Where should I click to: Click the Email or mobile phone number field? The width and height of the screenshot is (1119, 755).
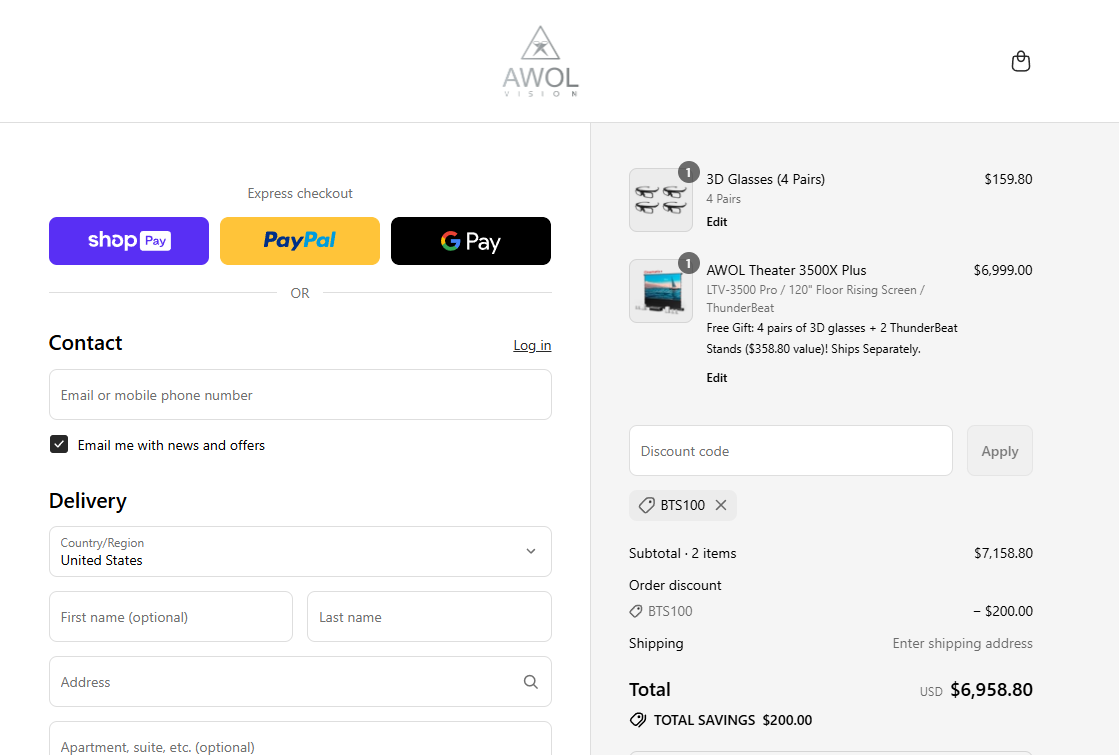pyautogui.click(x=300, y=395)
